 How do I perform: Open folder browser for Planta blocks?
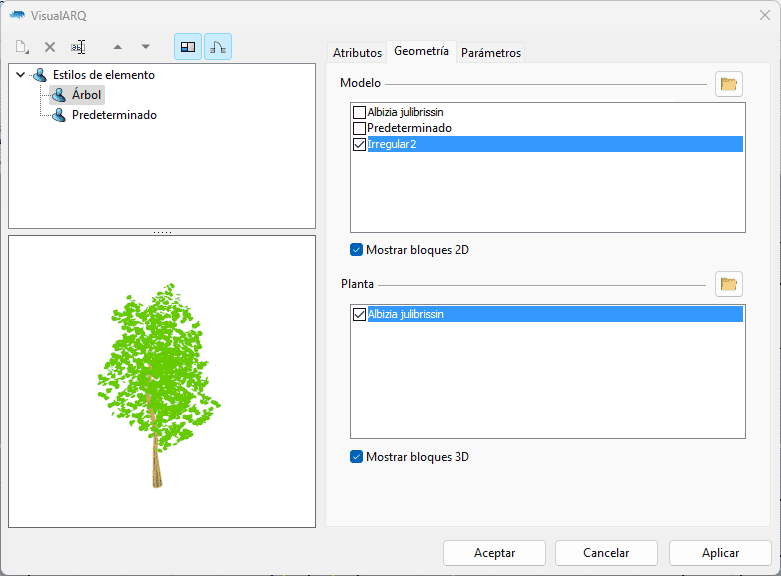point(729,285)
